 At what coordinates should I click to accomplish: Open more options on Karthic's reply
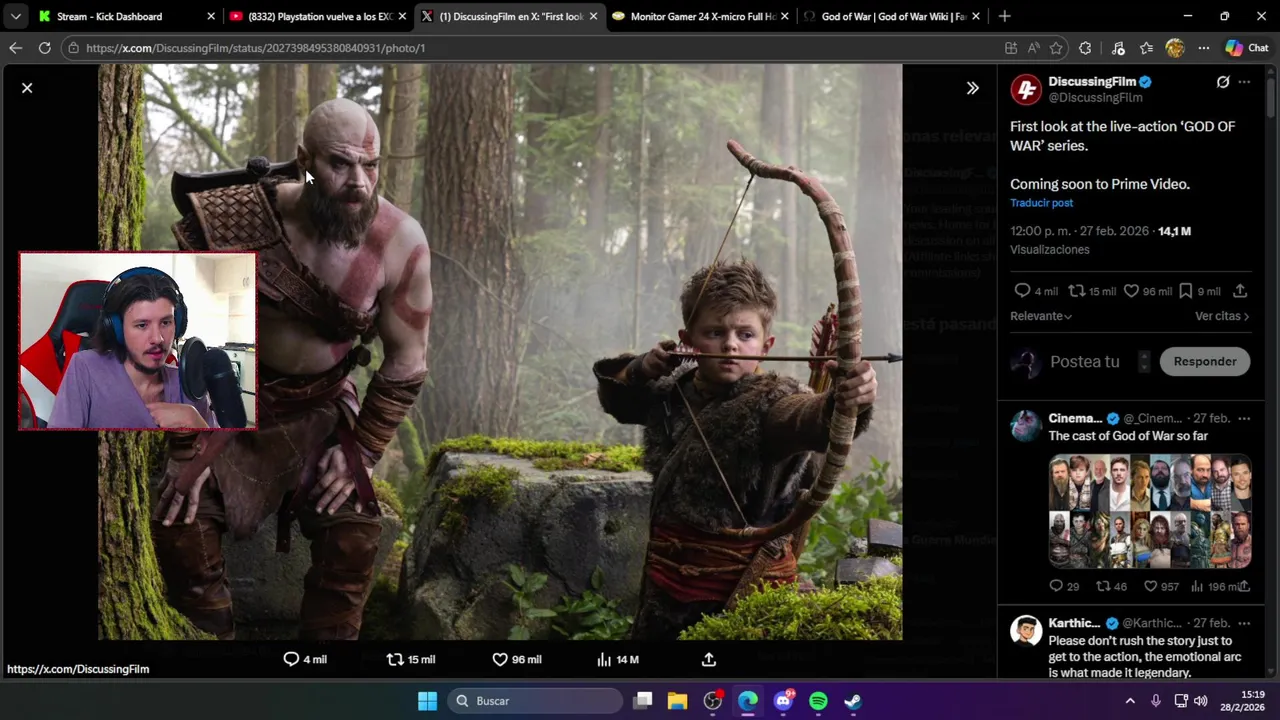[x=1244, y=623]
